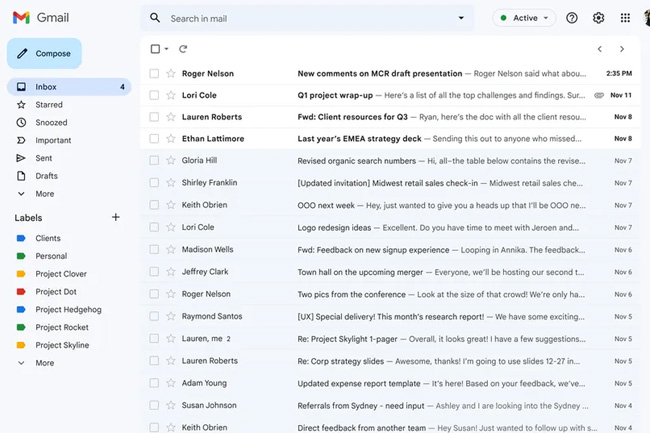This screenshot has height=433, width=650.
Task: Open the settings gear icon
Action: 598,18
